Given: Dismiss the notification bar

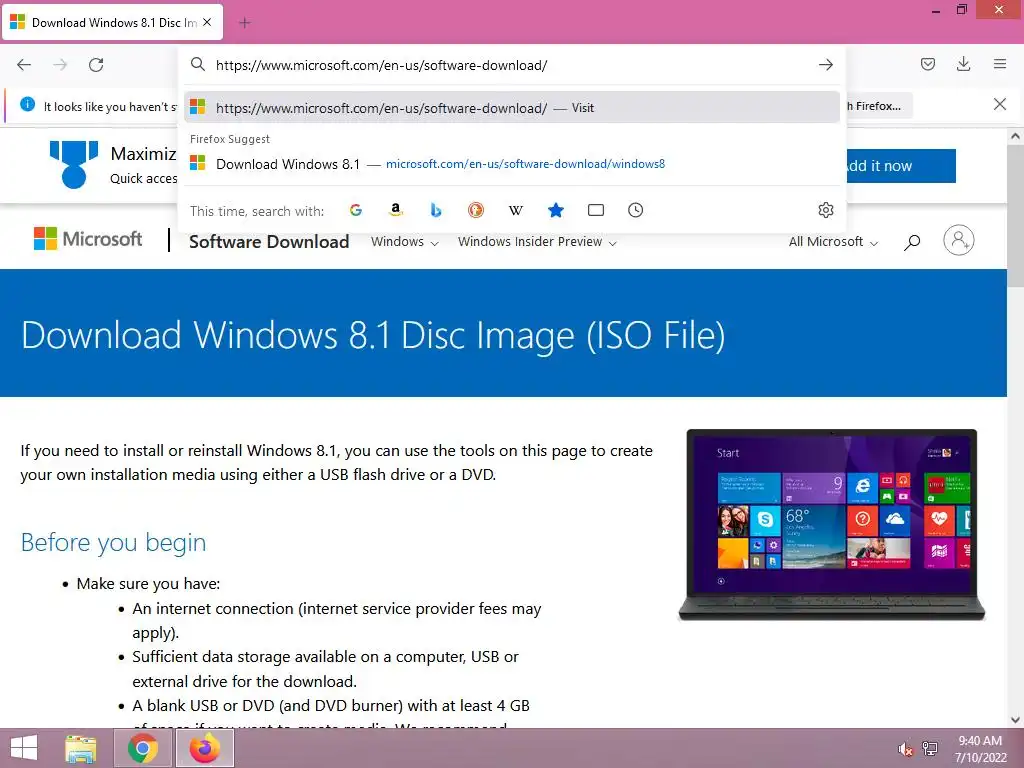Looking at the screenshot, I should click(999, 104).
